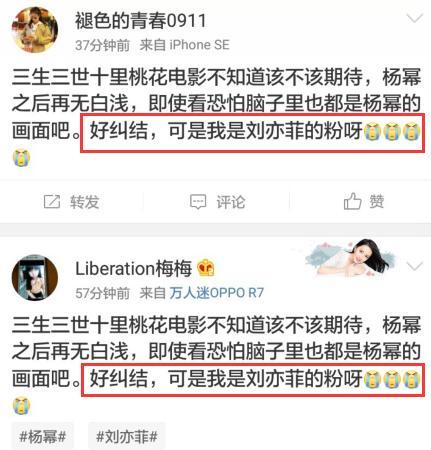
Task: Expand the first post's chevron menu
Action: tap(415, 18)
